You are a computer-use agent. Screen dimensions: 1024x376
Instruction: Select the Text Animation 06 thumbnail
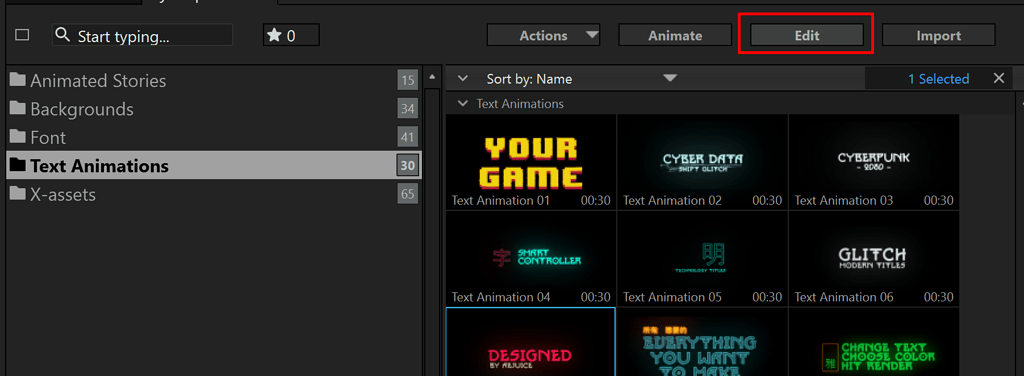click(874, 258)
